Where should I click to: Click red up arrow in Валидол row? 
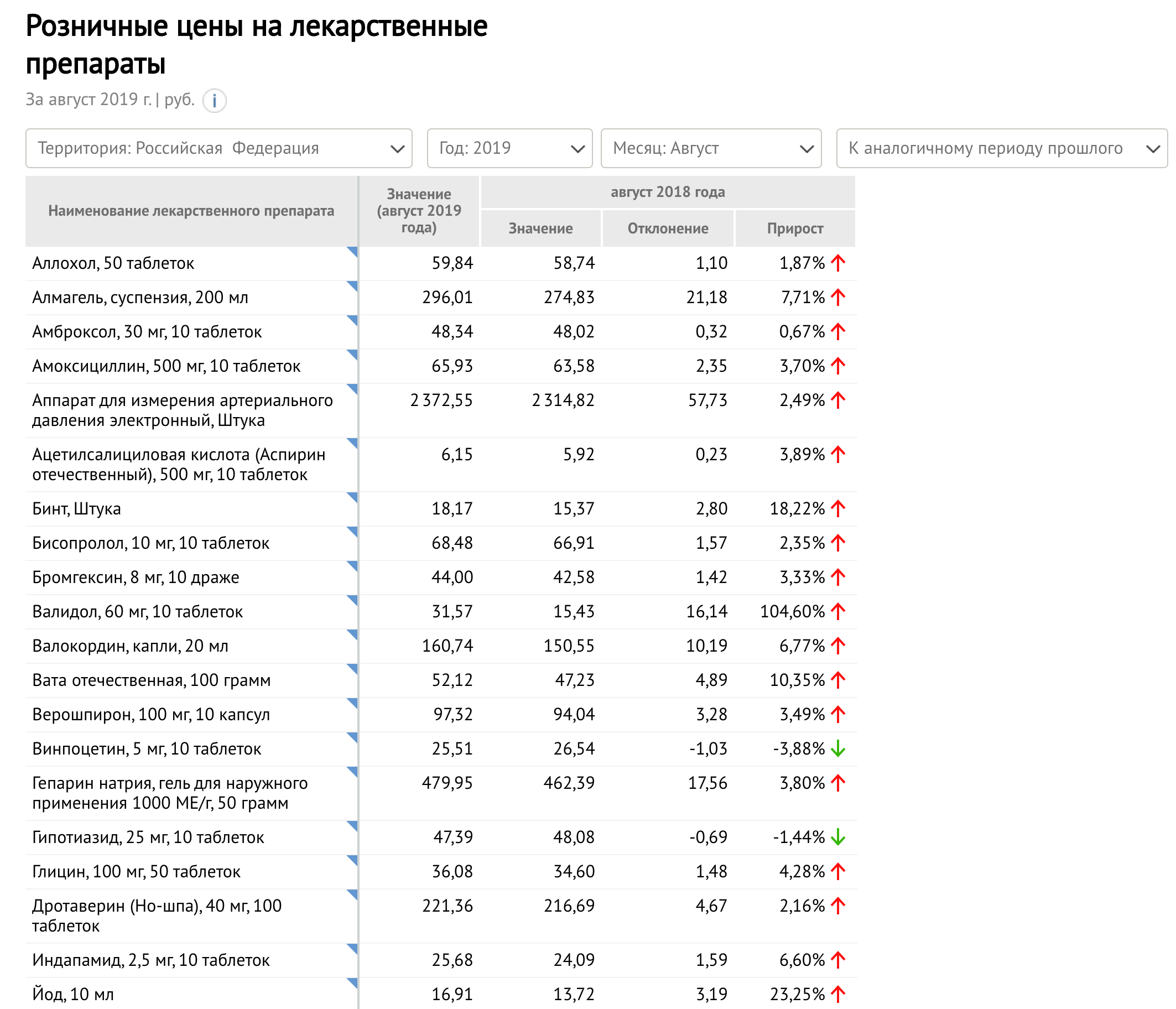coord(837,611)
